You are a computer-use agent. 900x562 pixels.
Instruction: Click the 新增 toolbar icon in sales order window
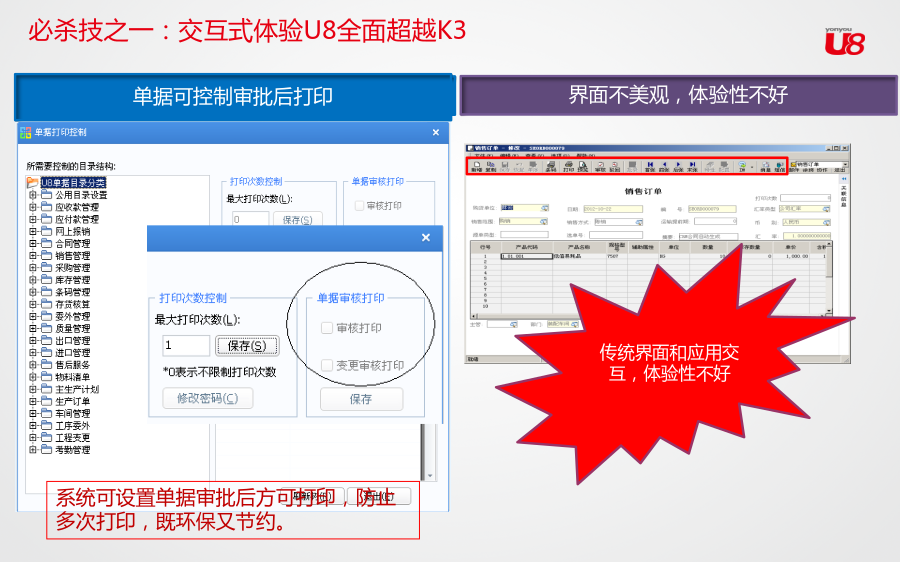(476, 166)
